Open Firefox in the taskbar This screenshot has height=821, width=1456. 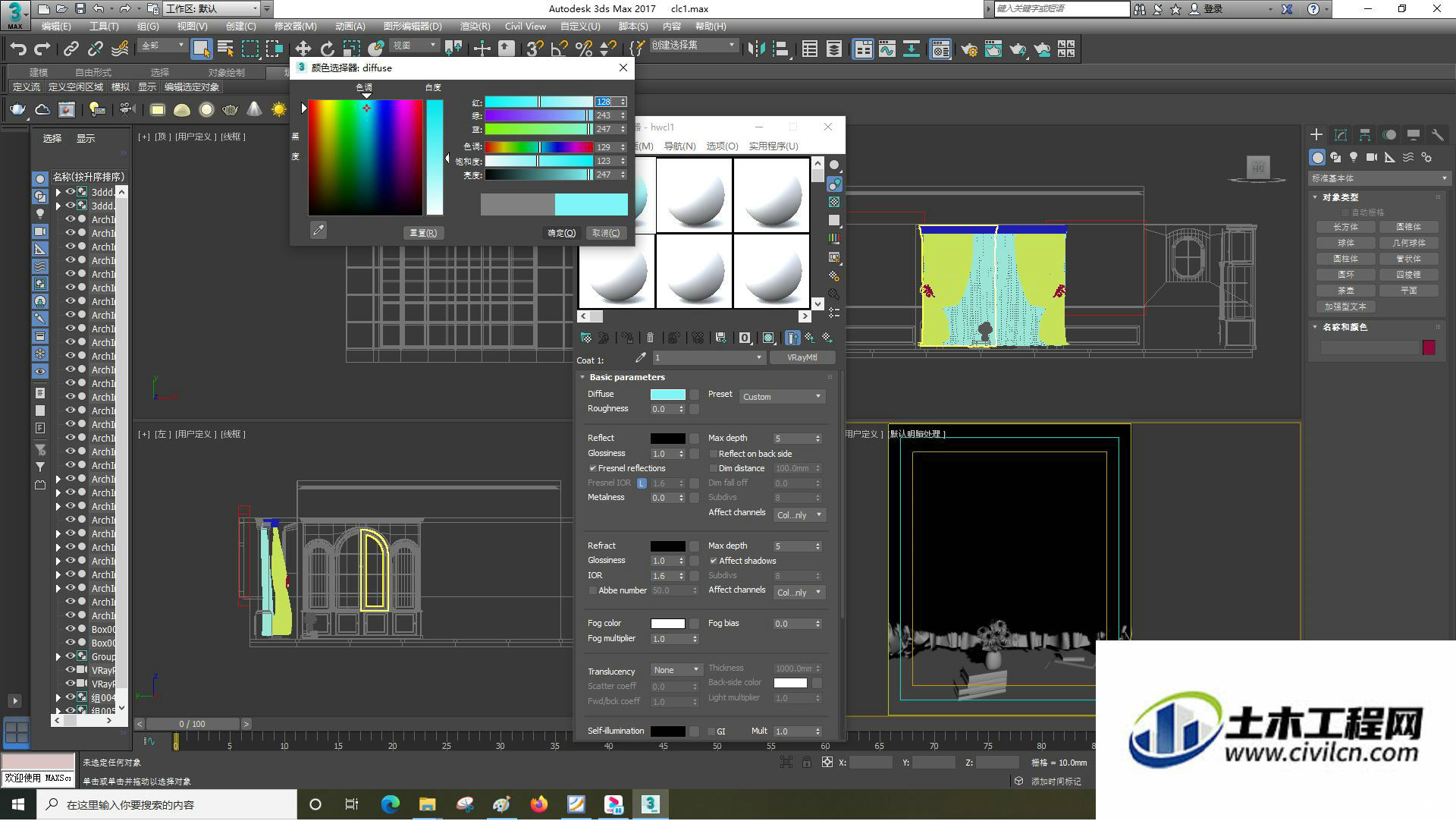click(538, 804)
